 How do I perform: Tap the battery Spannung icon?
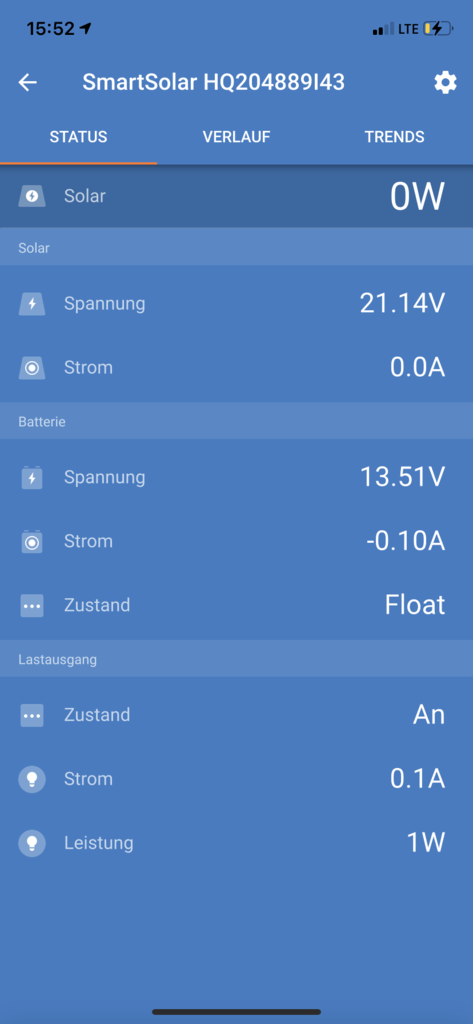click(32, 477)
